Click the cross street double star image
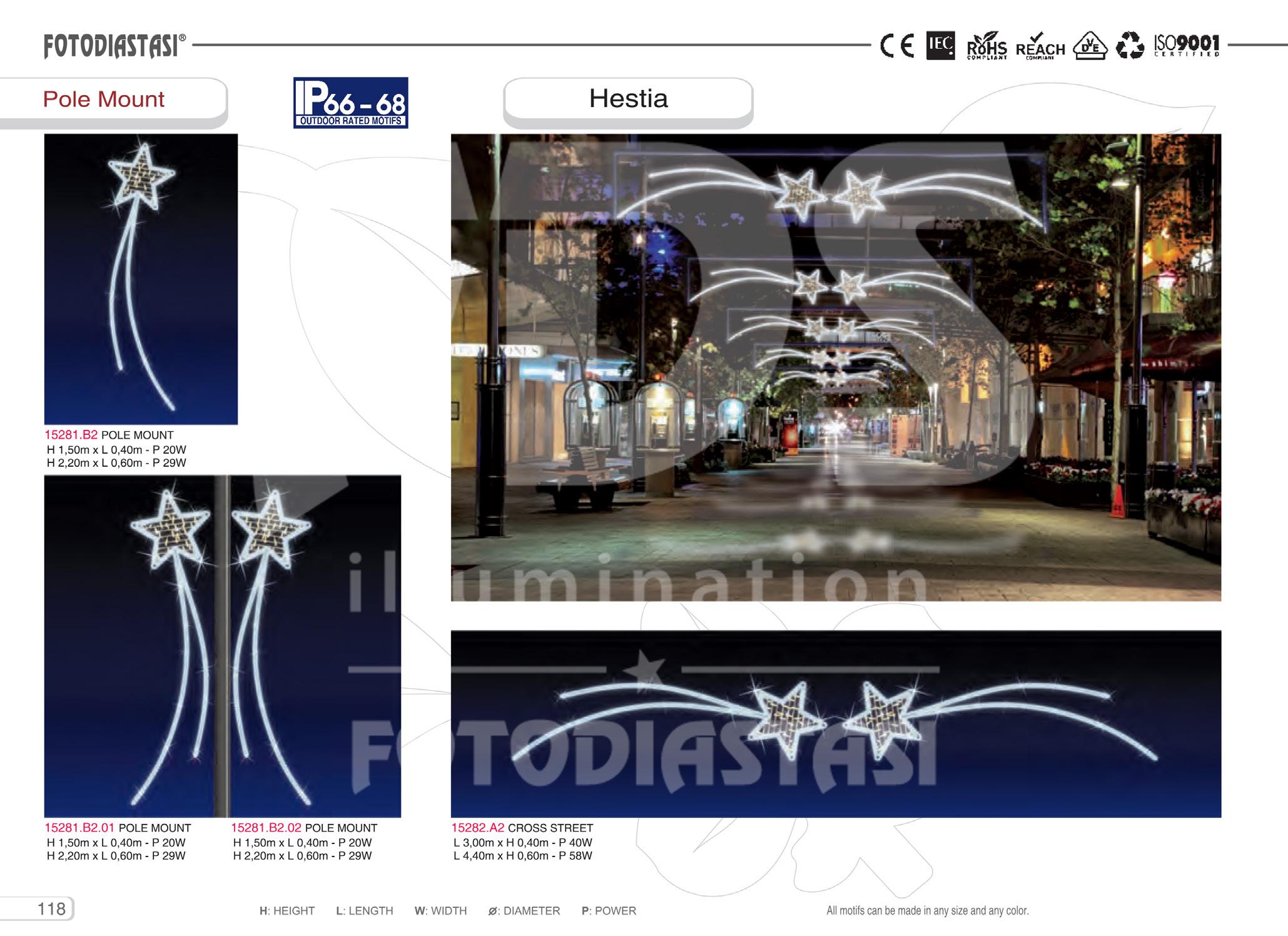 tap(836, 724)
